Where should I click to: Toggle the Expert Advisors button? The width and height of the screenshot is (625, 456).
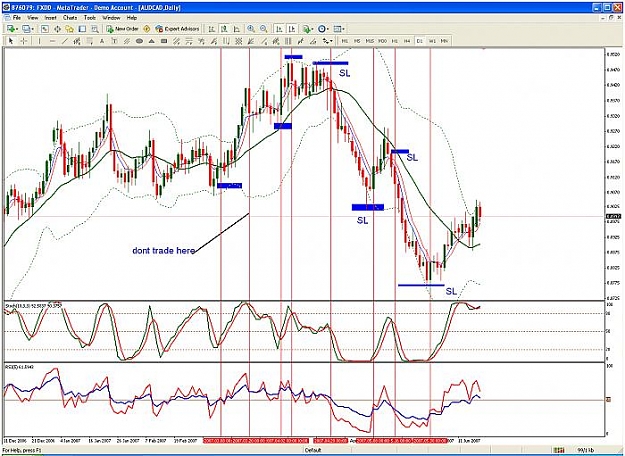177,29
